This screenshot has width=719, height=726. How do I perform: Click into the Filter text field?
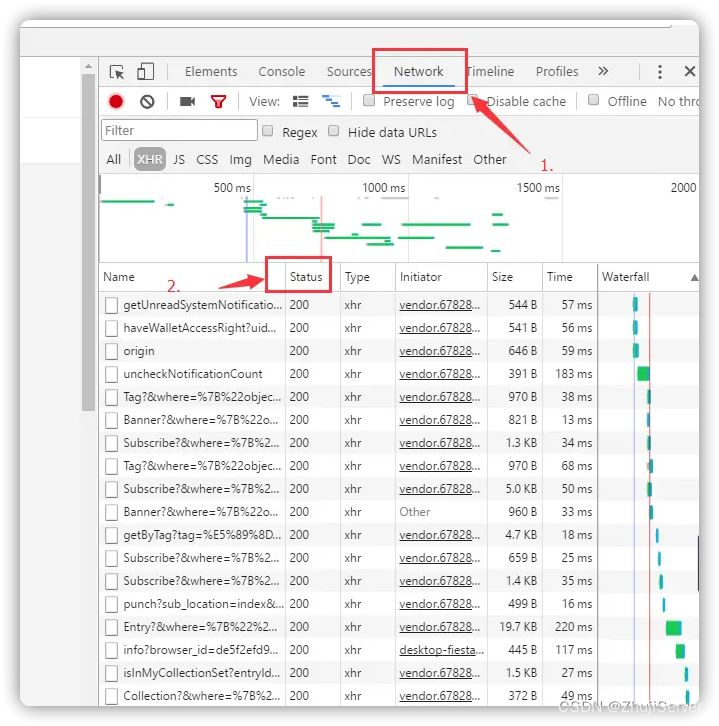pyautogui.click(x=179, y=130)
